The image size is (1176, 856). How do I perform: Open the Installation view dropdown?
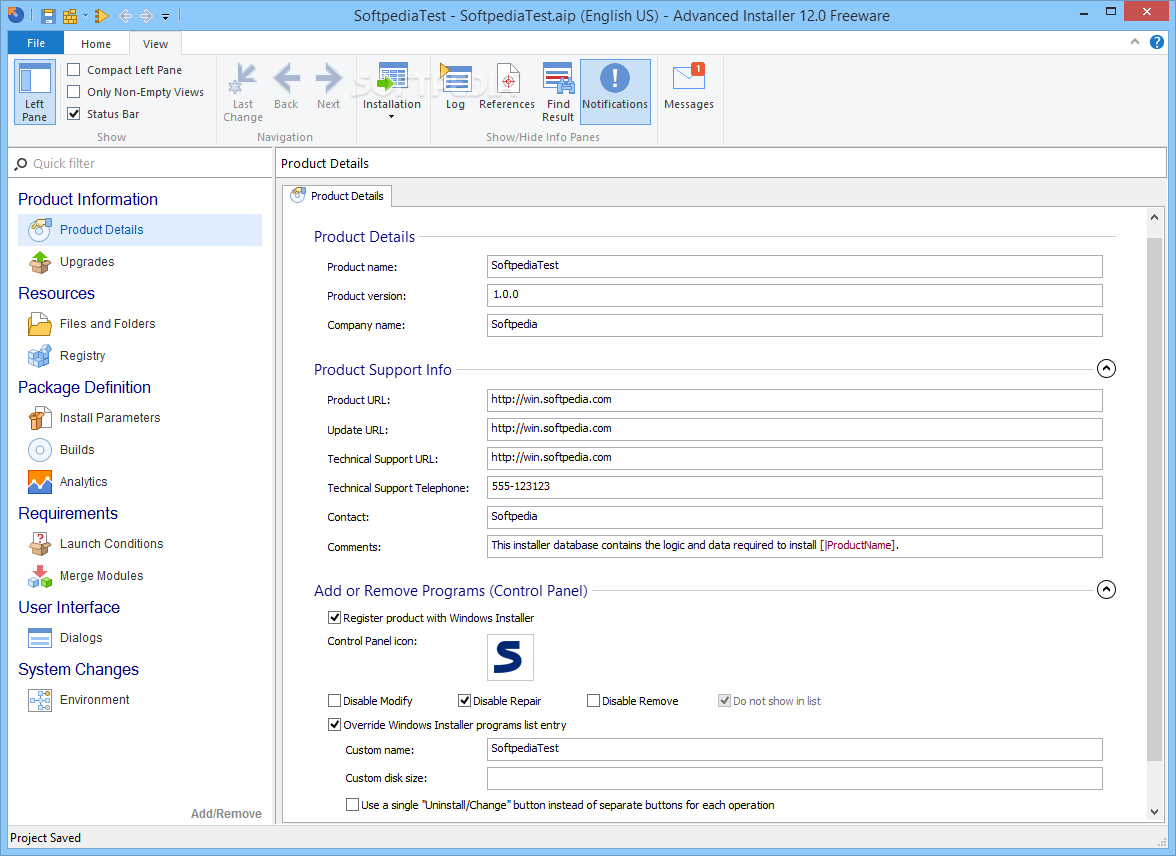392,92
